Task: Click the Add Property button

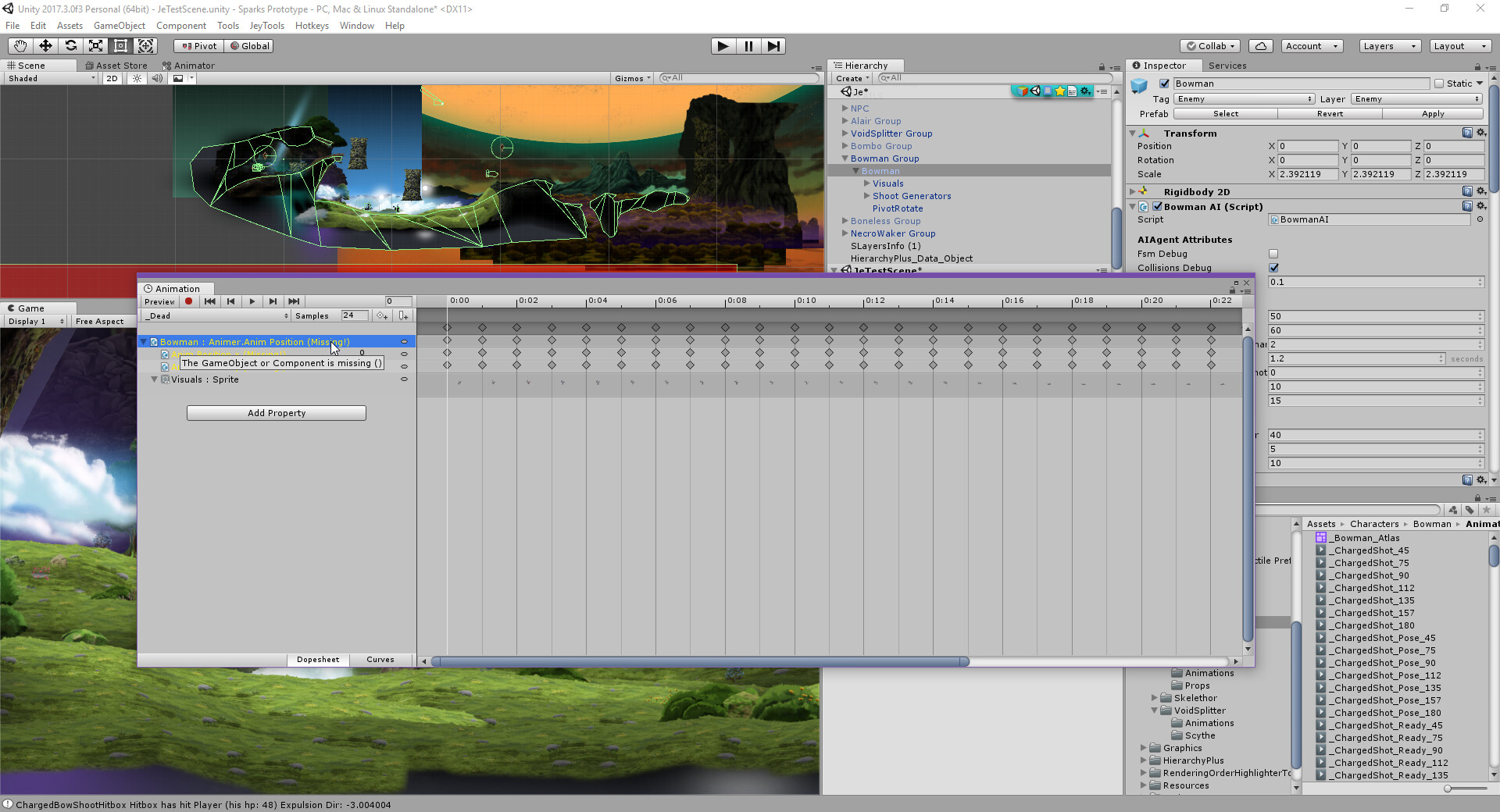Action: click(276, 413)
